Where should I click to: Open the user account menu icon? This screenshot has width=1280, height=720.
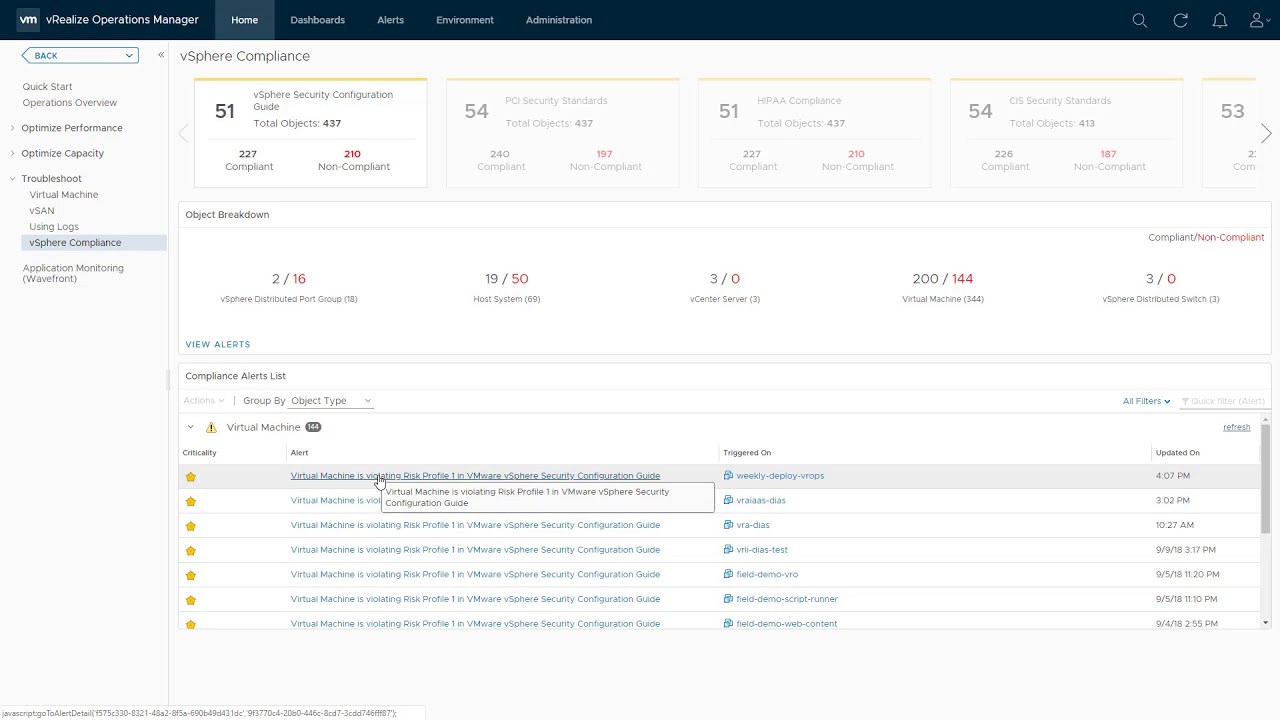point(1259,20)
